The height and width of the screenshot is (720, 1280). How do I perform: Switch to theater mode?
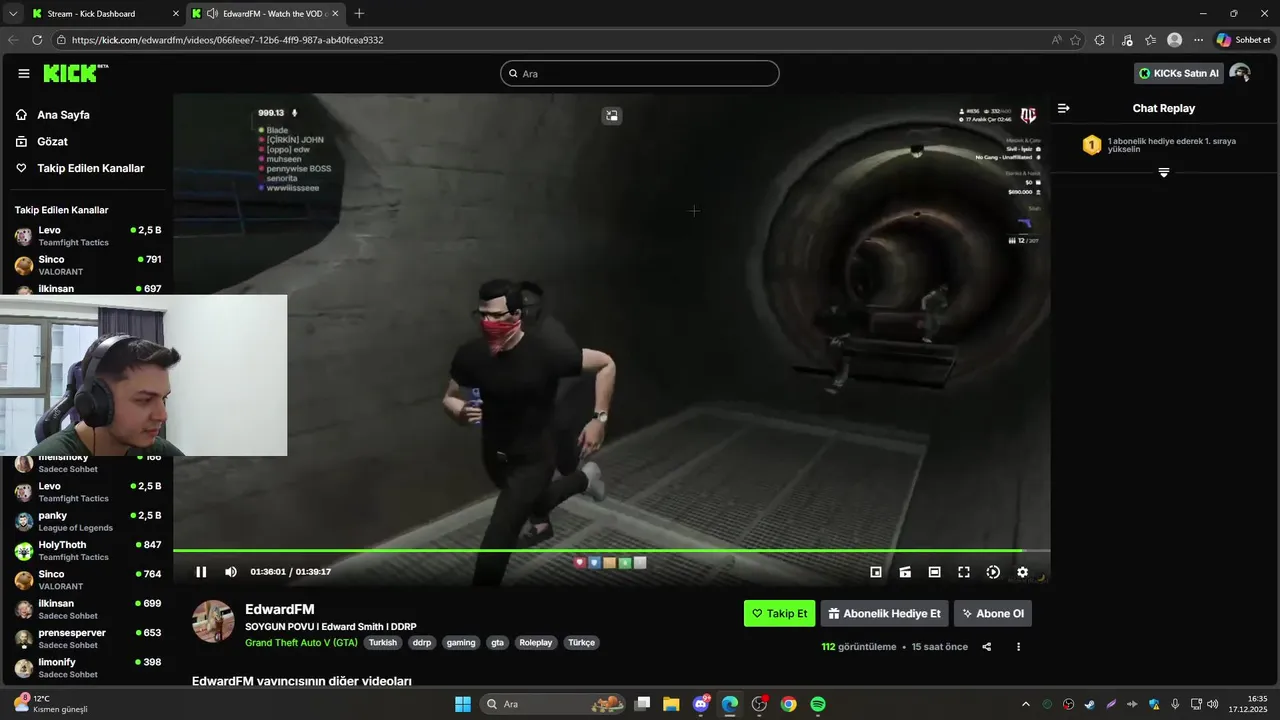[x=934, y=572]
